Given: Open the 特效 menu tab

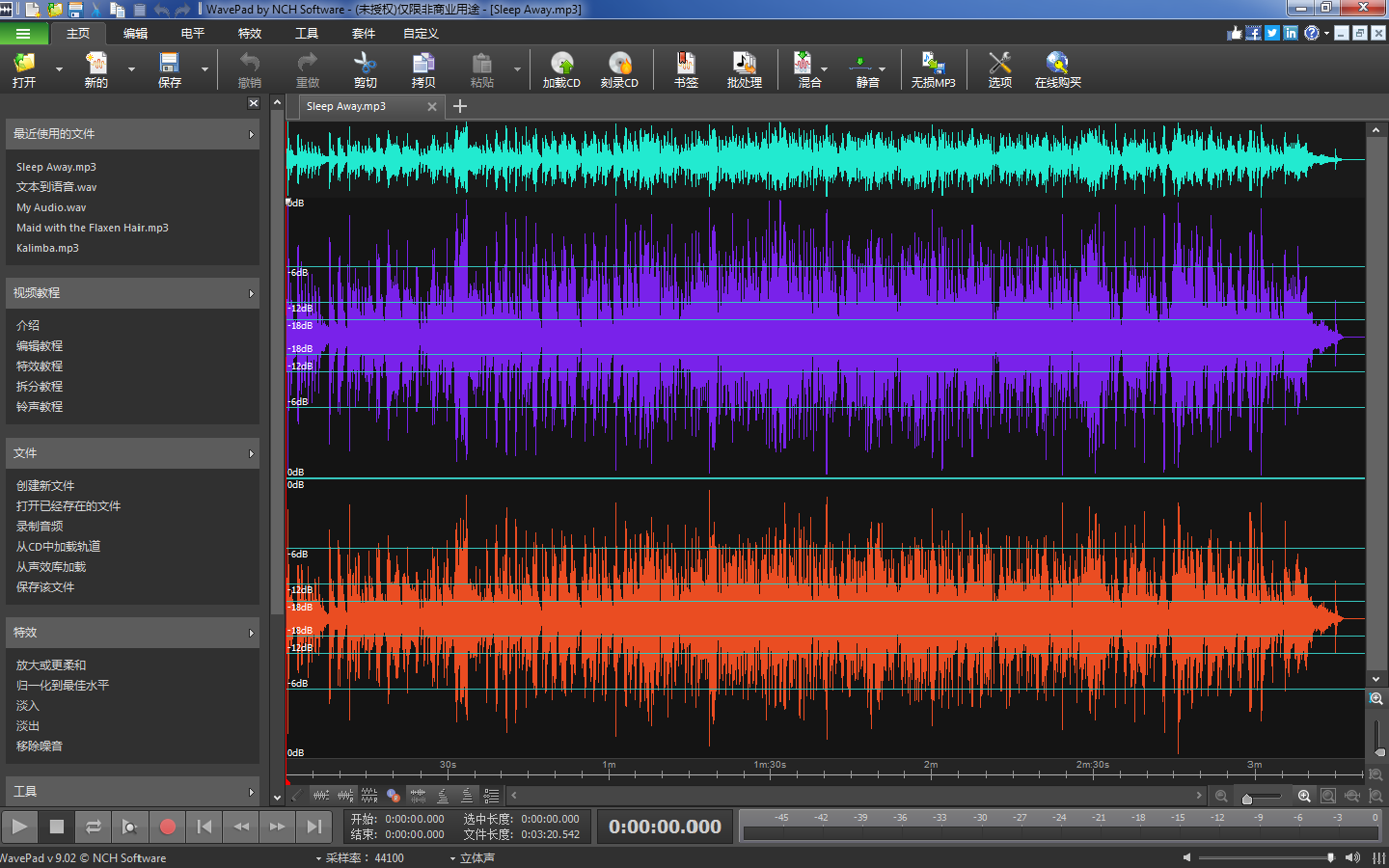Looking at the screenshot, I should tap(250, 33).
